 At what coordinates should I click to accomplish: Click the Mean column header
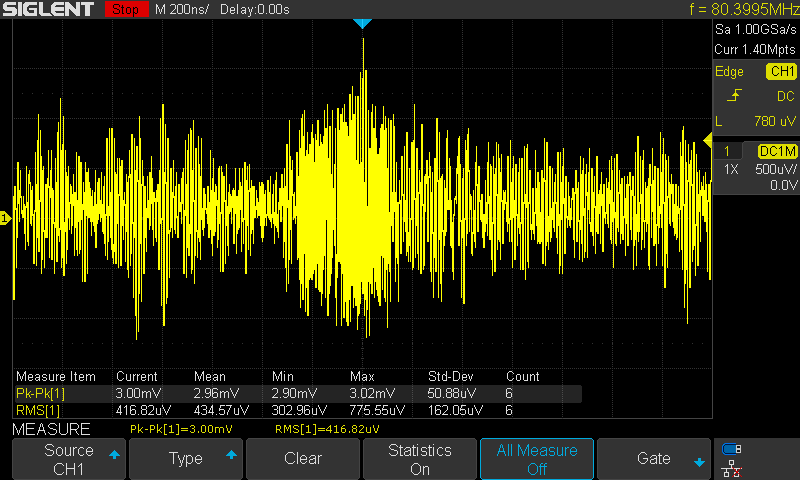coord(210,376)
